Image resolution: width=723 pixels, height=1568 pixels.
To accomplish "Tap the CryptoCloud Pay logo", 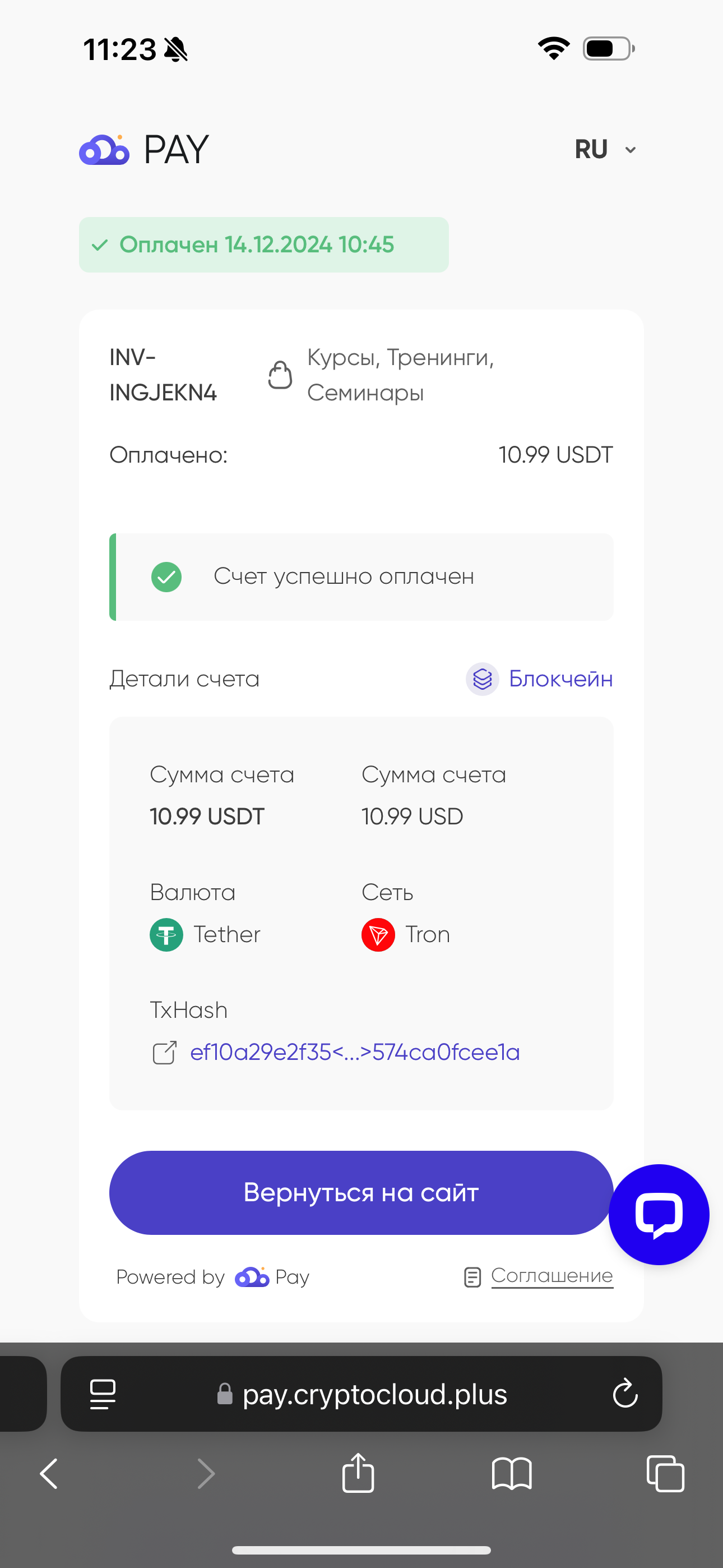I will click(x=144, y=149).
